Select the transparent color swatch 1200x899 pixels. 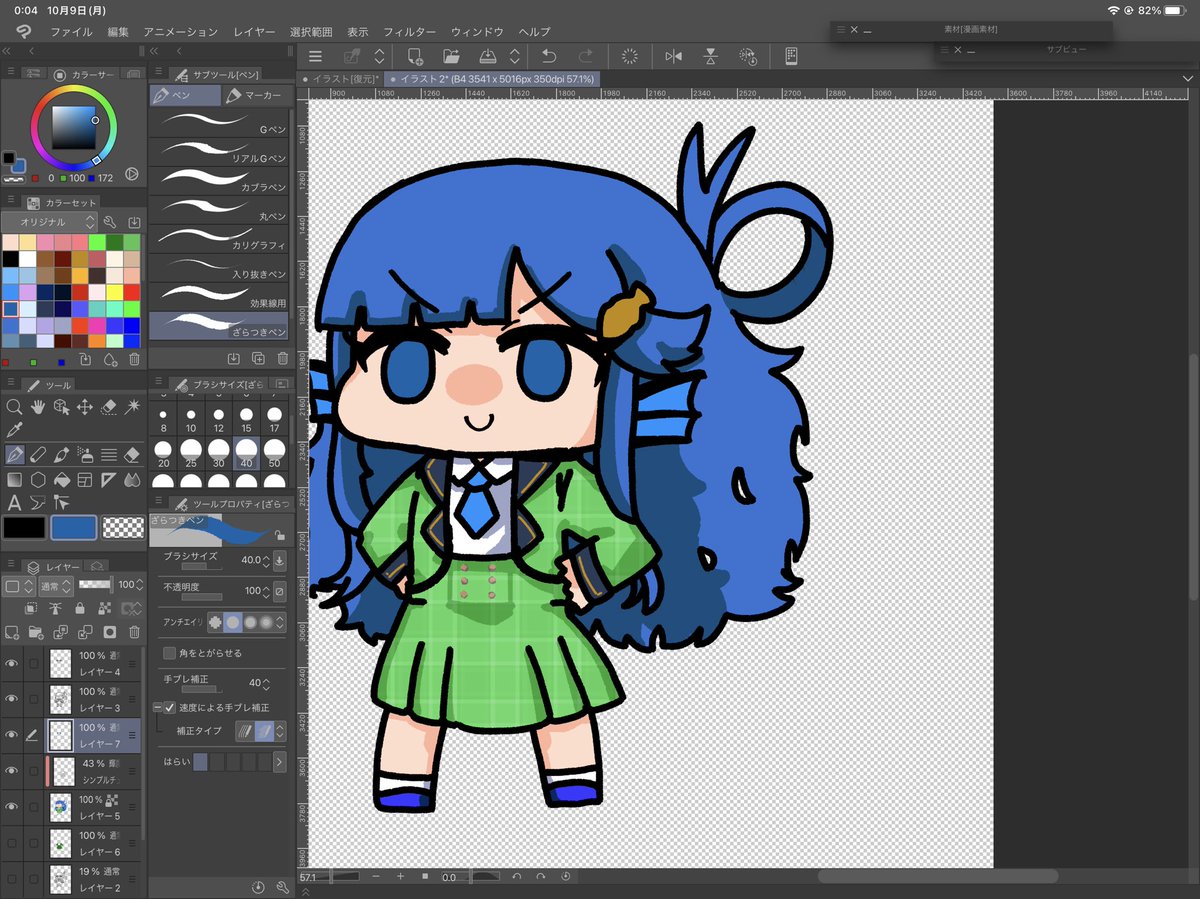[x=123, y=528]
